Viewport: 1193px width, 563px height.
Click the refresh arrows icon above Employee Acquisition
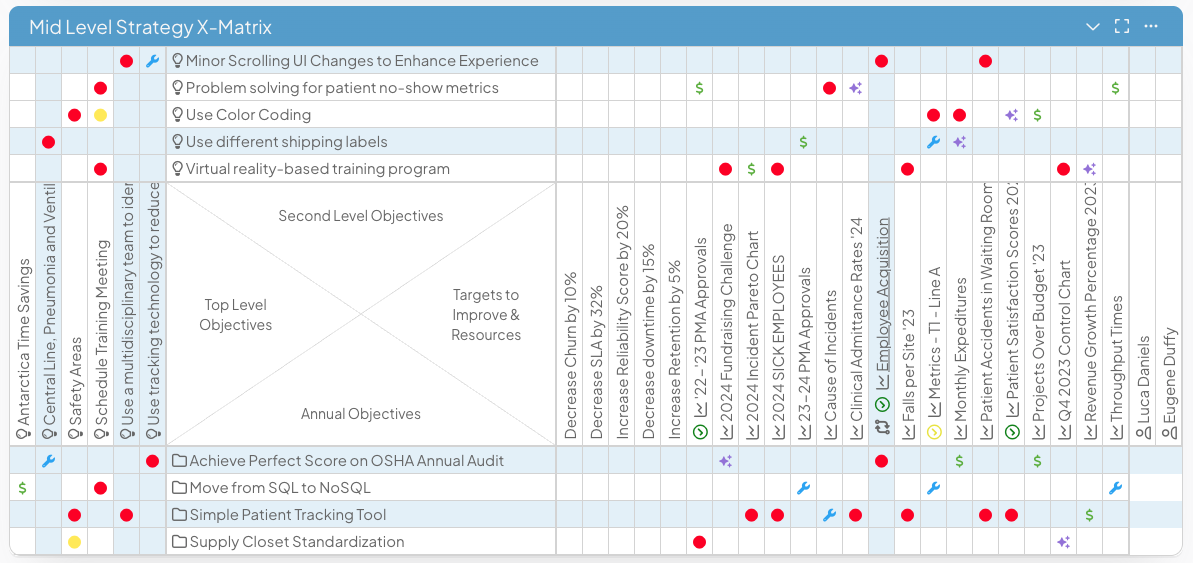click(881, 427)
